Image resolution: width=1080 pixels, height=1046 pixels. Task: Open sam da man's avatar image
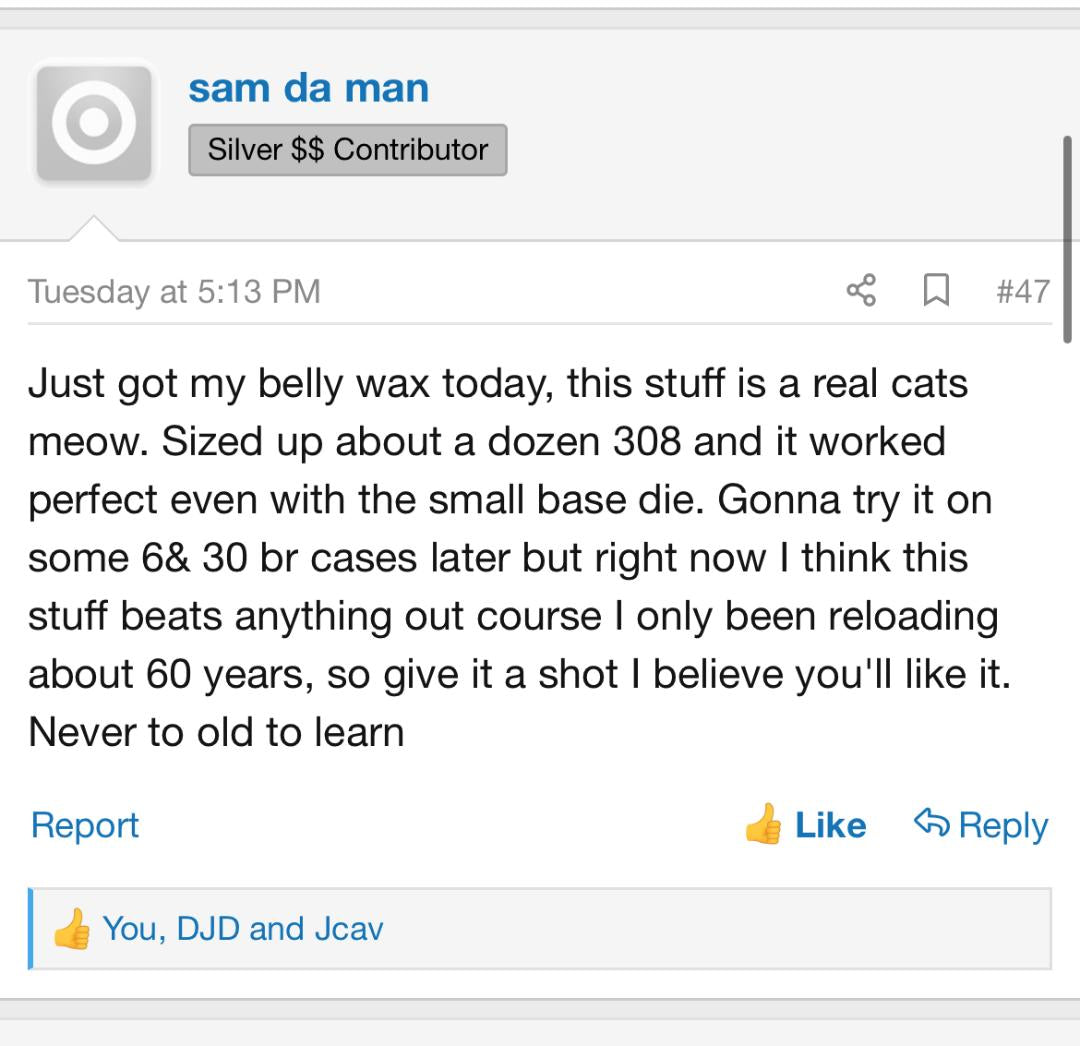[x=94, y=124]
